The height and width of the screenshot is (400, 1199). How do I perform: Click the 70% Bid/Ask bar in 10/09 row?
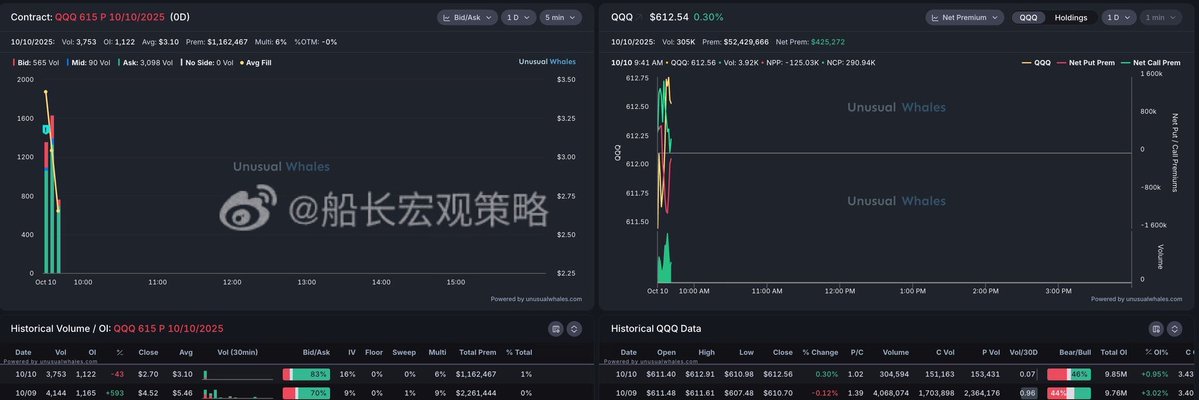(306, 392)
